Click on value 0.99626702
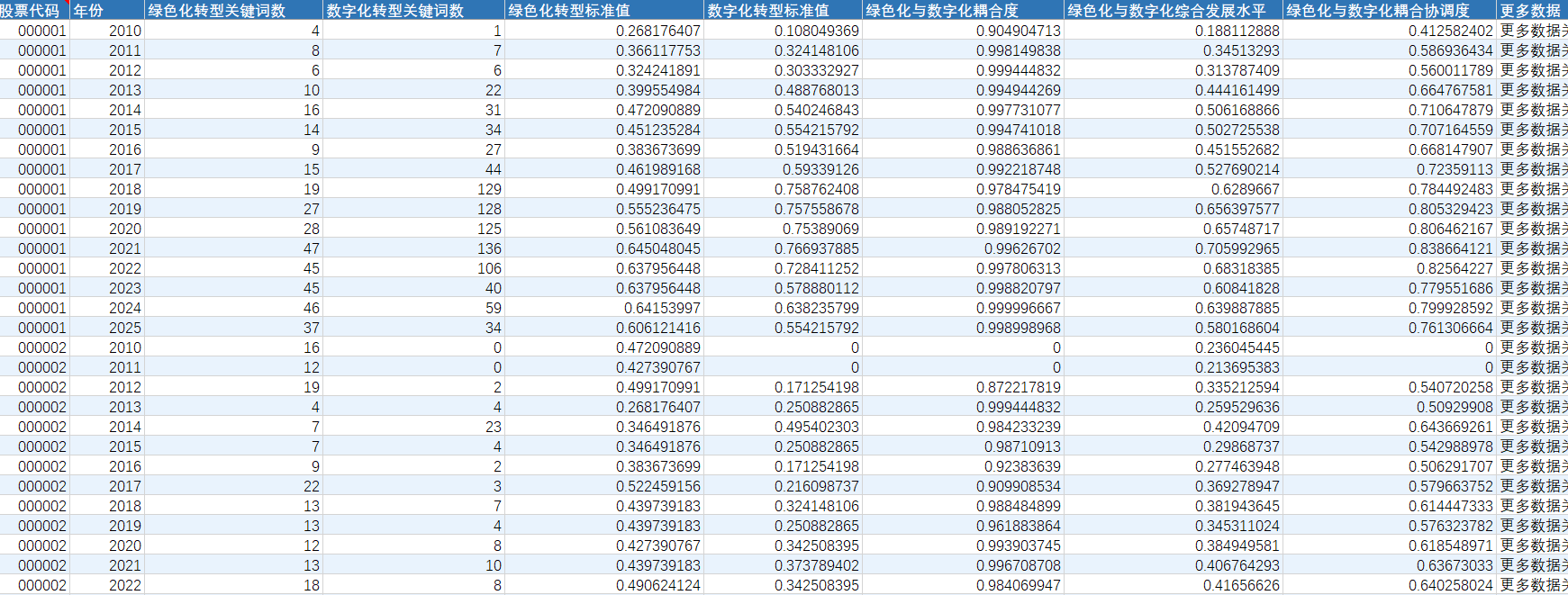This screenshot has width=1568, height=595. [963, 248]
